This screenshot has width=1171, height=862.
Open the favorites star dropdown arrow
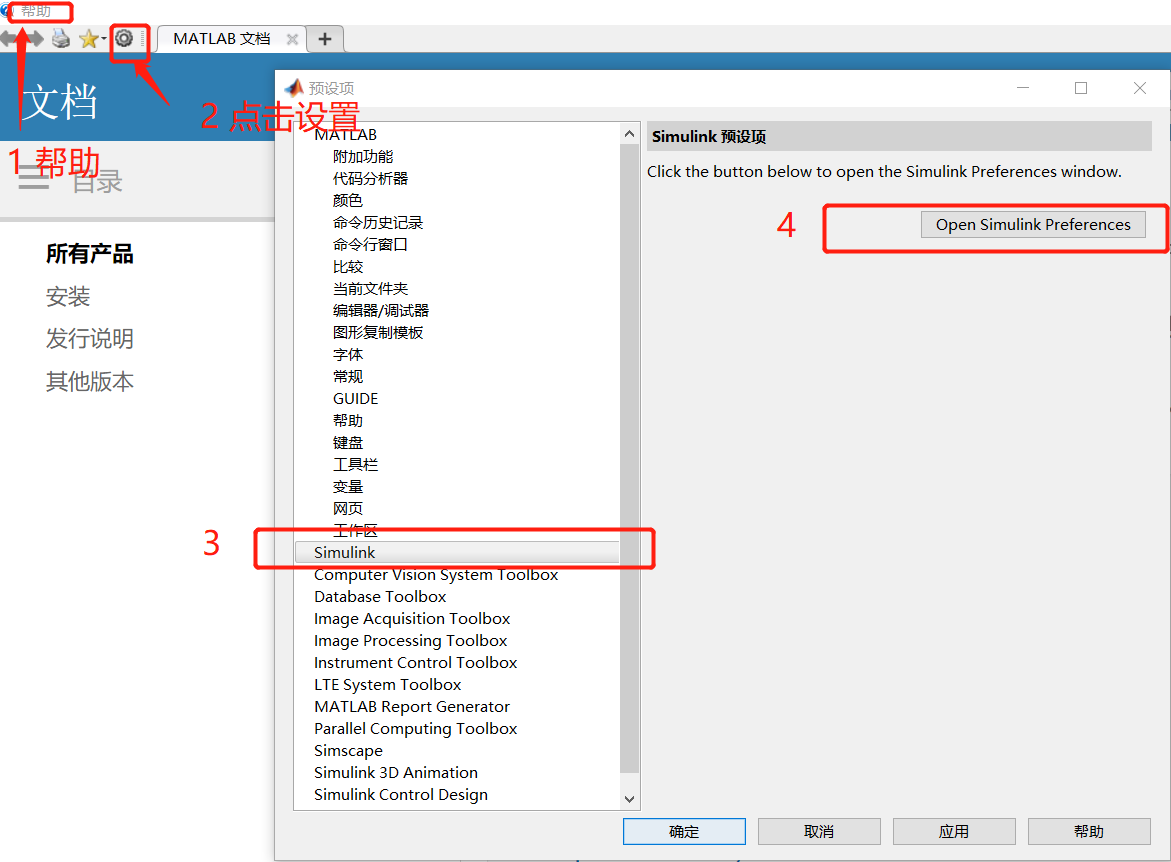104,39
